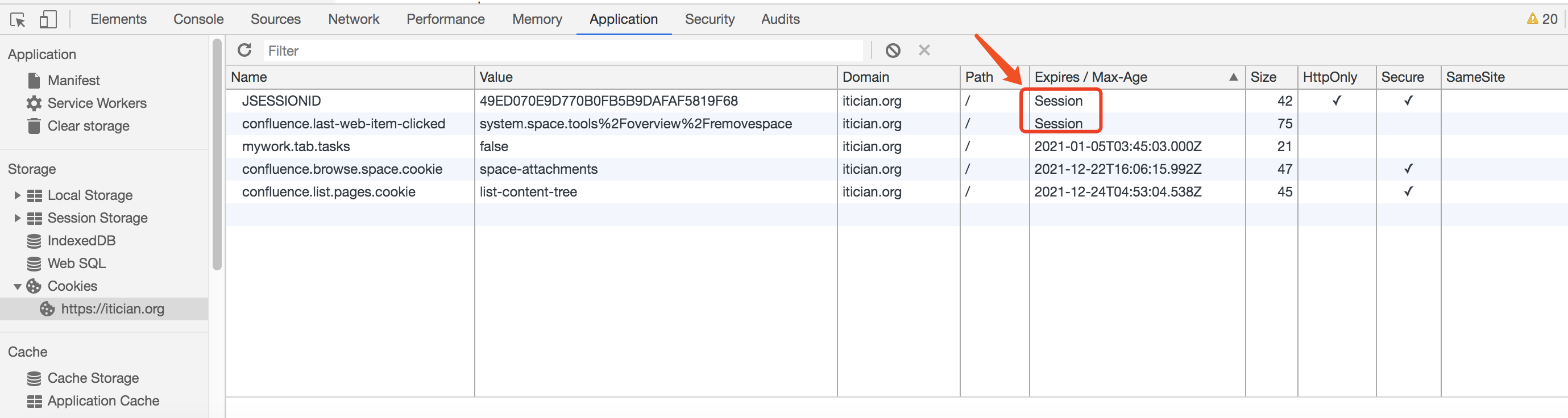Viewport: 1568px width, 418px height.
Task: Click the sidebar vertical scrollbar
Action: (x=217, y=152)
